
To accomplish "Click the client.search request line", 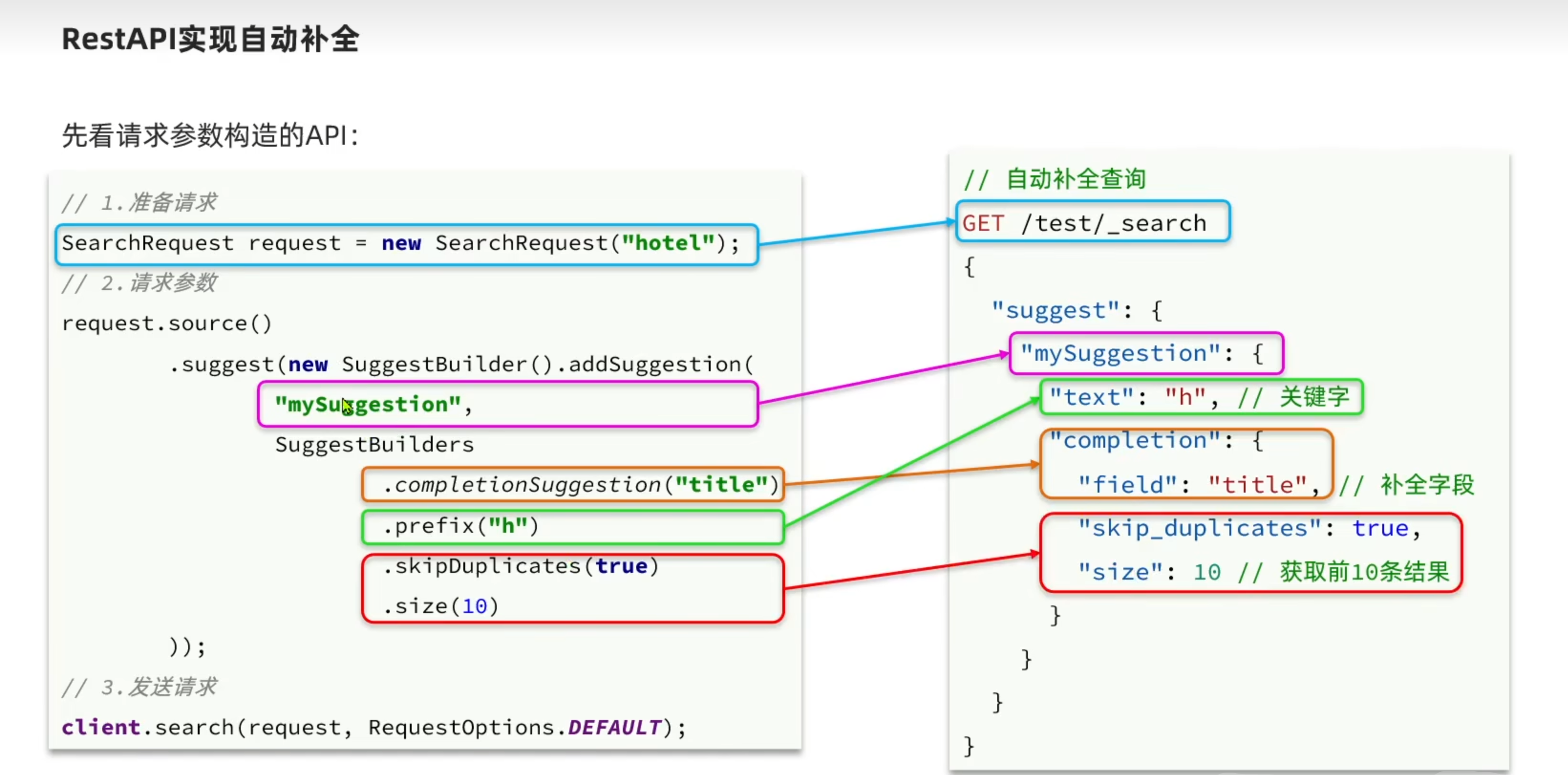I will pos(374,728).
